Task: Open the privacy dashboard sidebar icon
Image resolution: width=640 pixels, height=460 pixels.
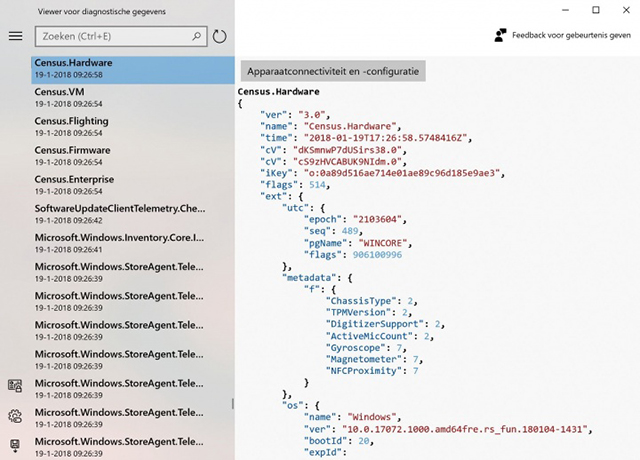Action: coord(15,386)
